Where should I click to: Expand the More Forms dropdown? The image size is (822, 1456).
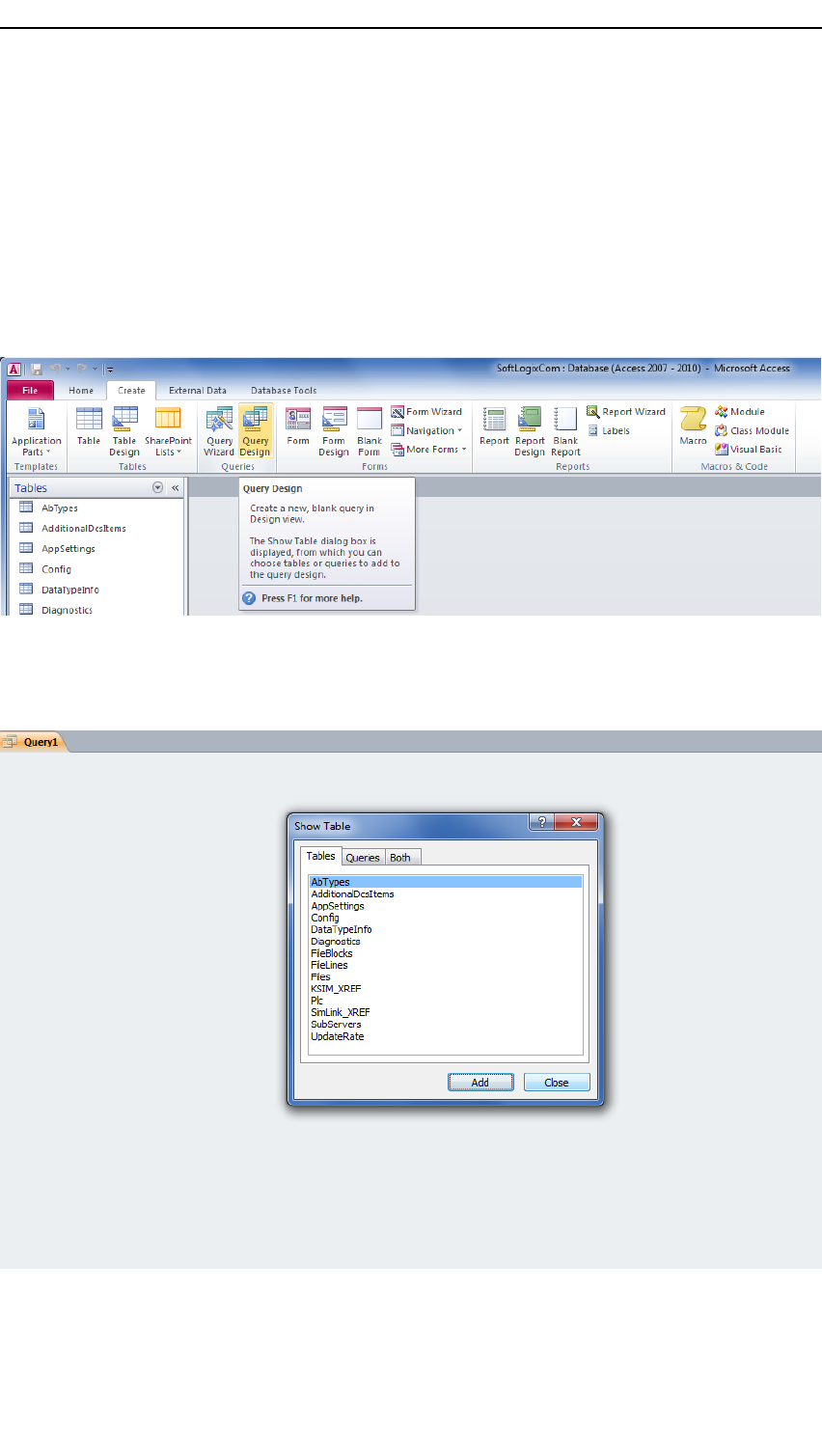click(x=428, y=450)
